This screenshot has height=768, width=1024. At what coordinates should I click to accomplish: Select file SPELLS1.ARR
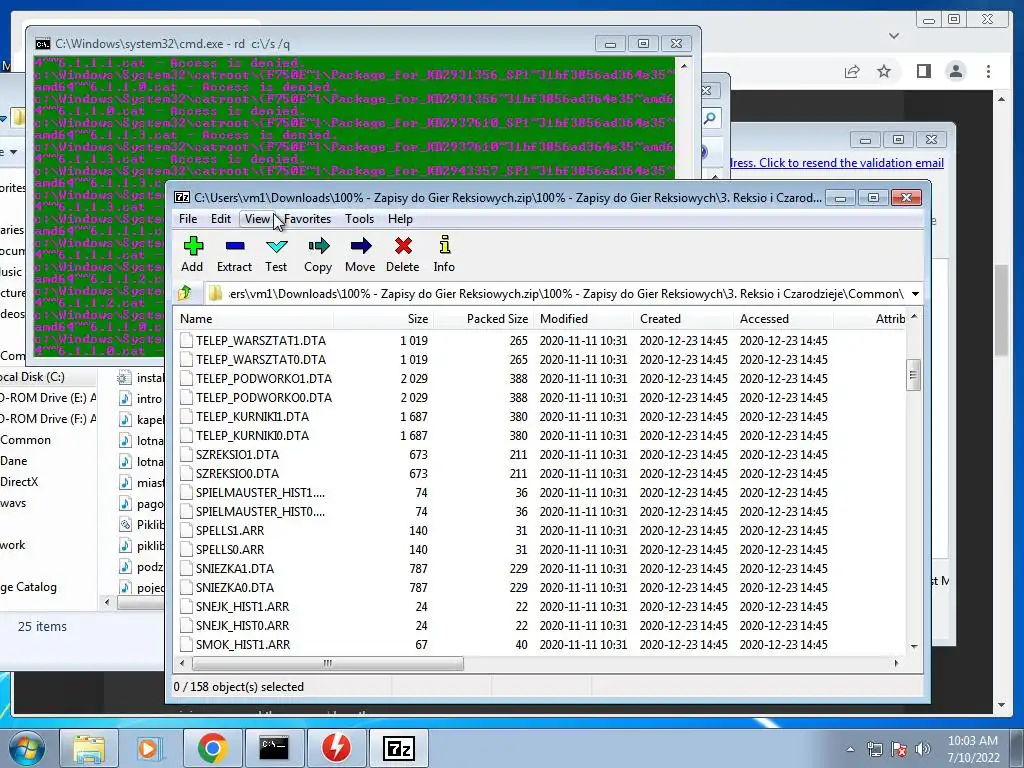[230, 530]
